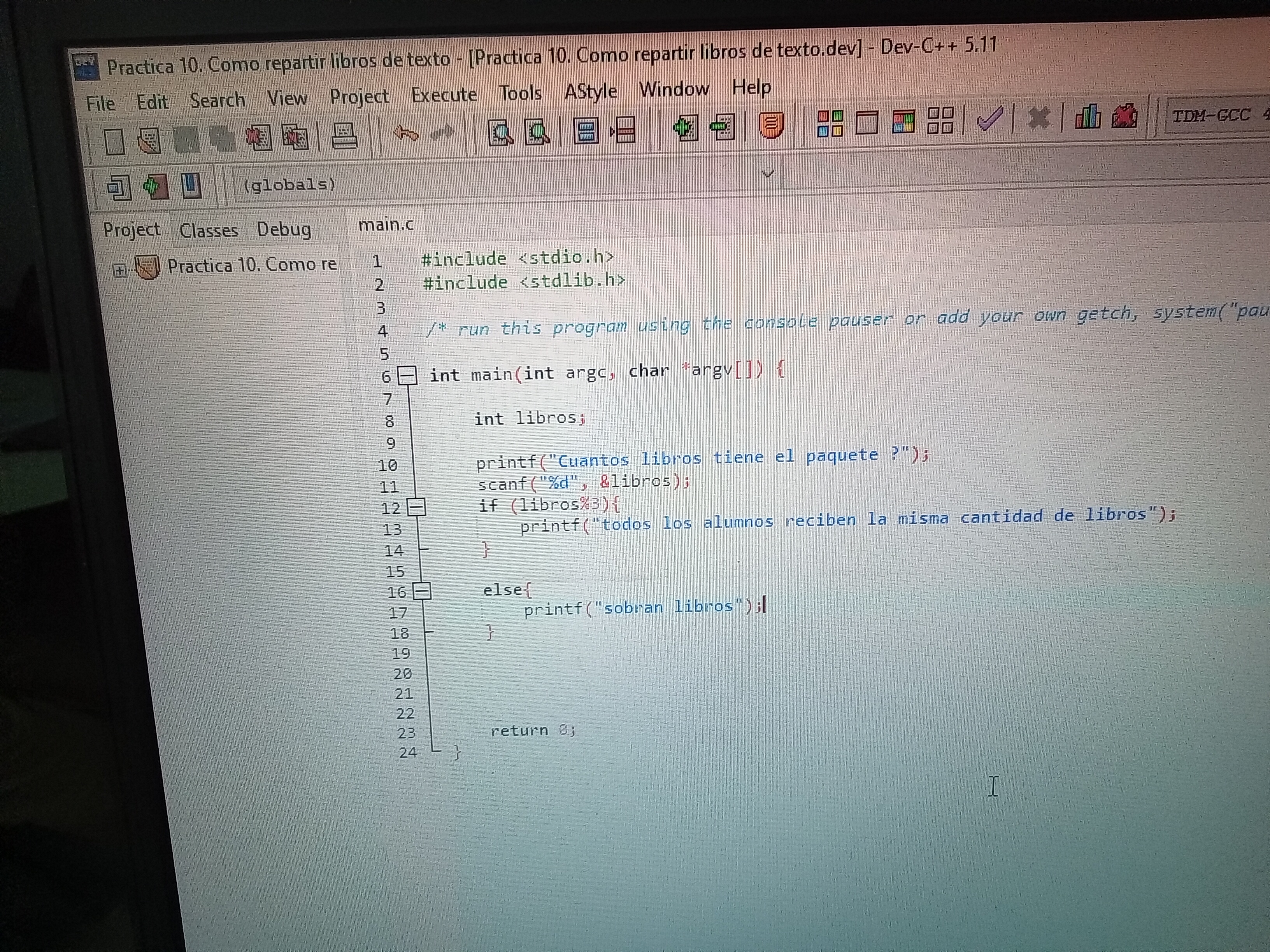Image resolution: width=1270 pixels, height=952 pixels.
Task: Click the Find magnifier icon
Action: click(501, 133)
